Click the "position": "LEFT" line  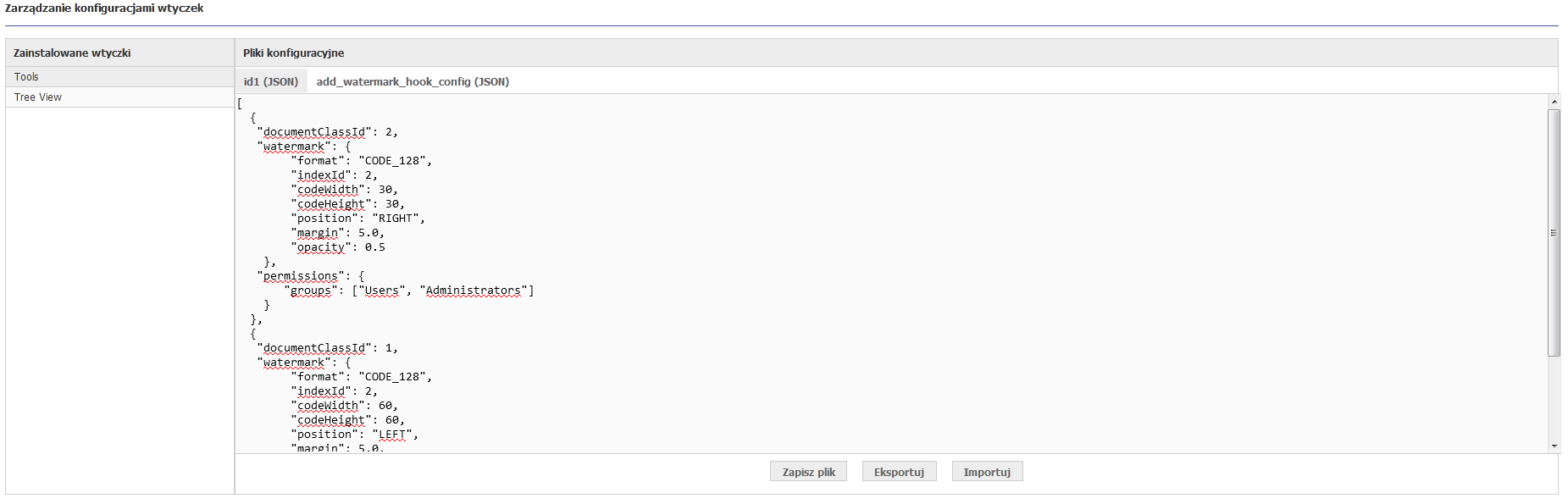click(x=354, y=435)
